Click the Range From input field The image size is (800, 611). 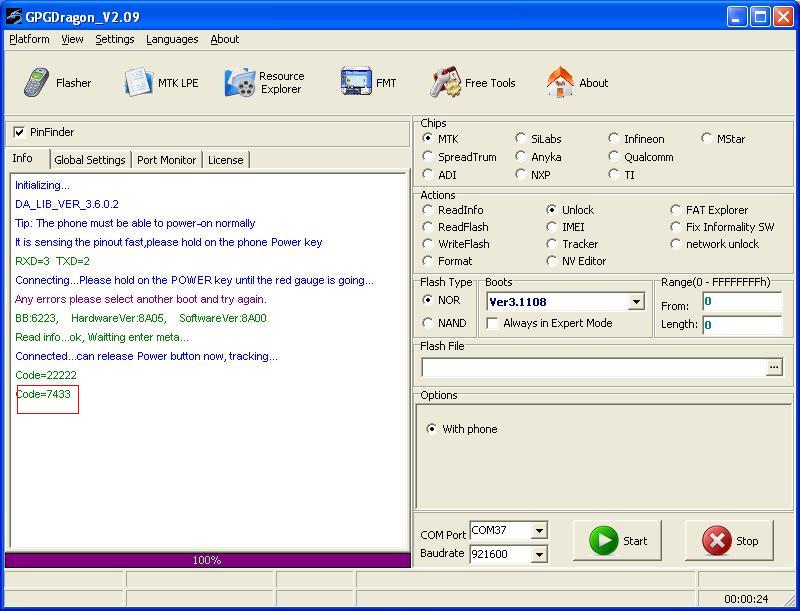742,301
